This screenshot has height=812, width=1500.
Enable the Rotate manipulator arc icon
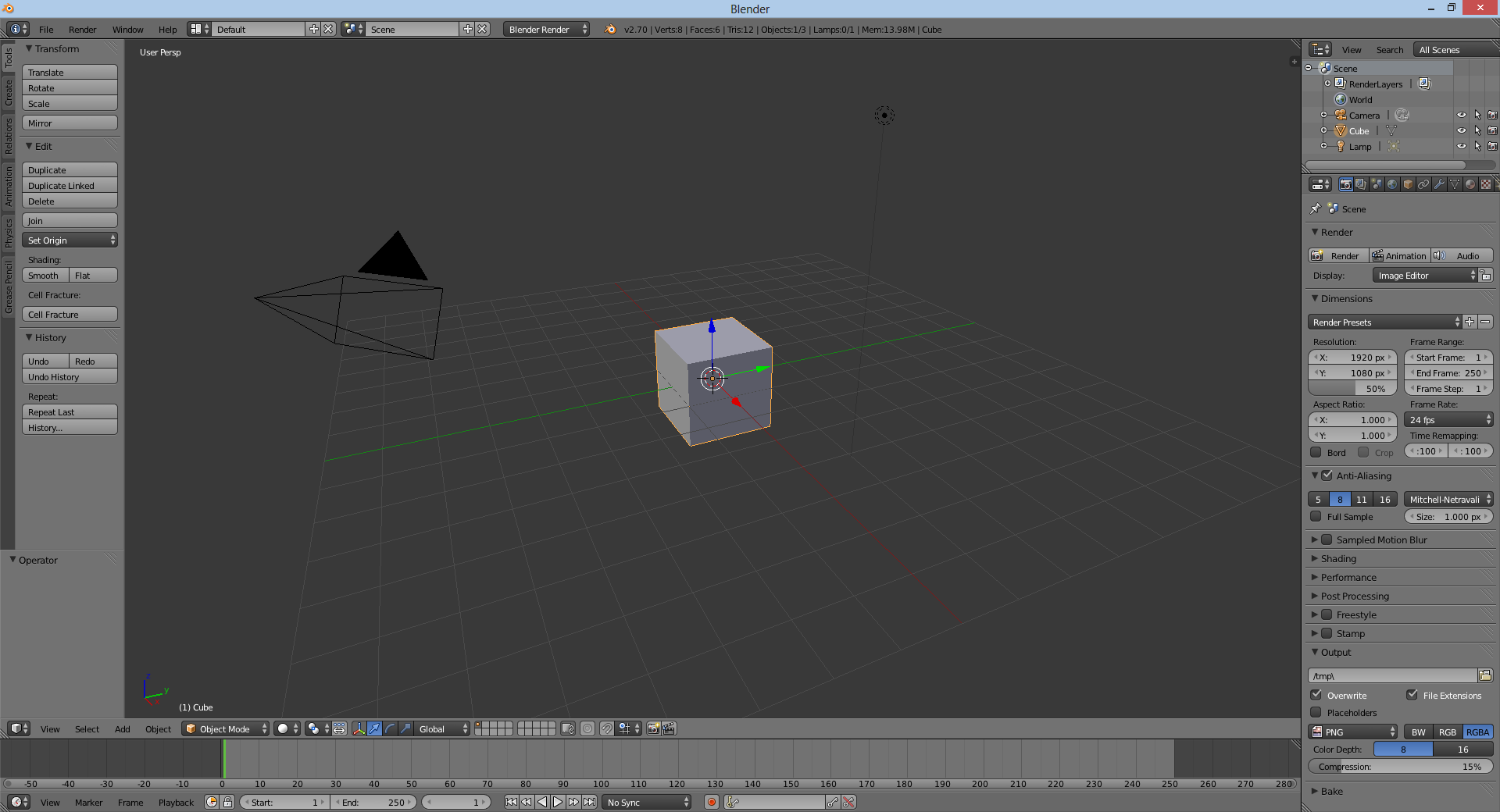(x=390, y=729)
